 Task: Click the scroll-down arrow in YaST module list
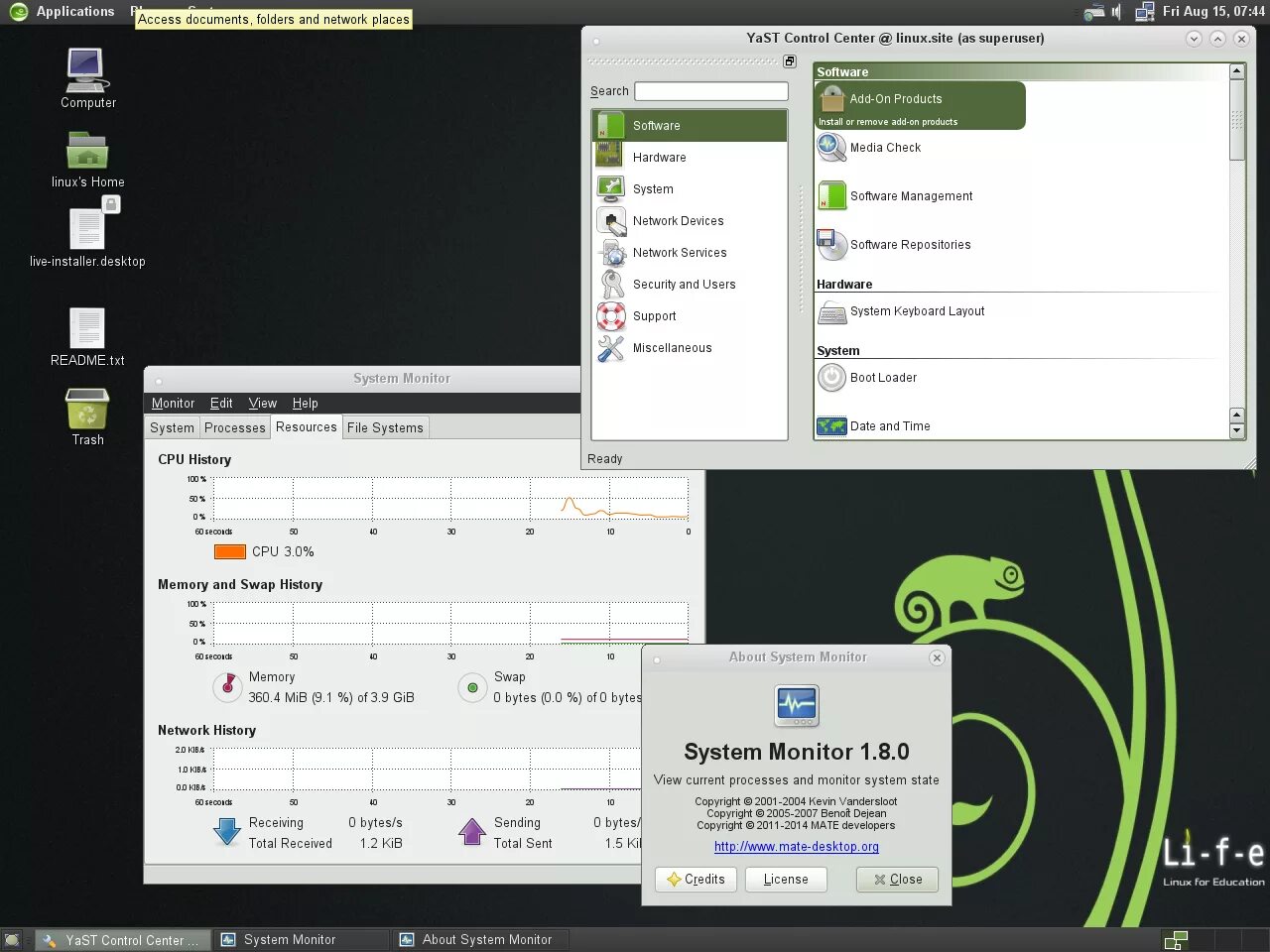pos(1236,431)
